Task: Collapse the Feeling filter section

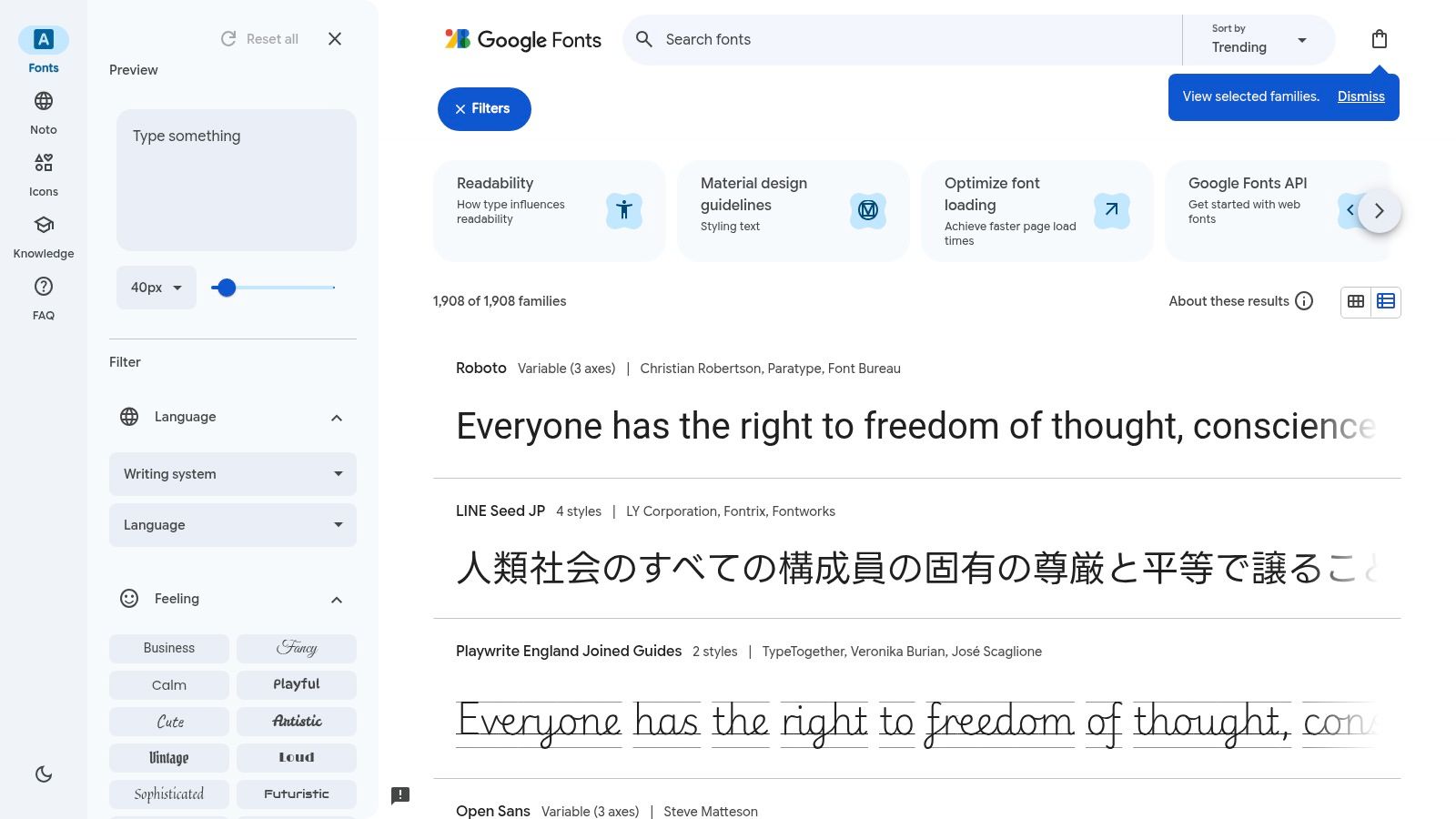Action: (x=336, y=599)
